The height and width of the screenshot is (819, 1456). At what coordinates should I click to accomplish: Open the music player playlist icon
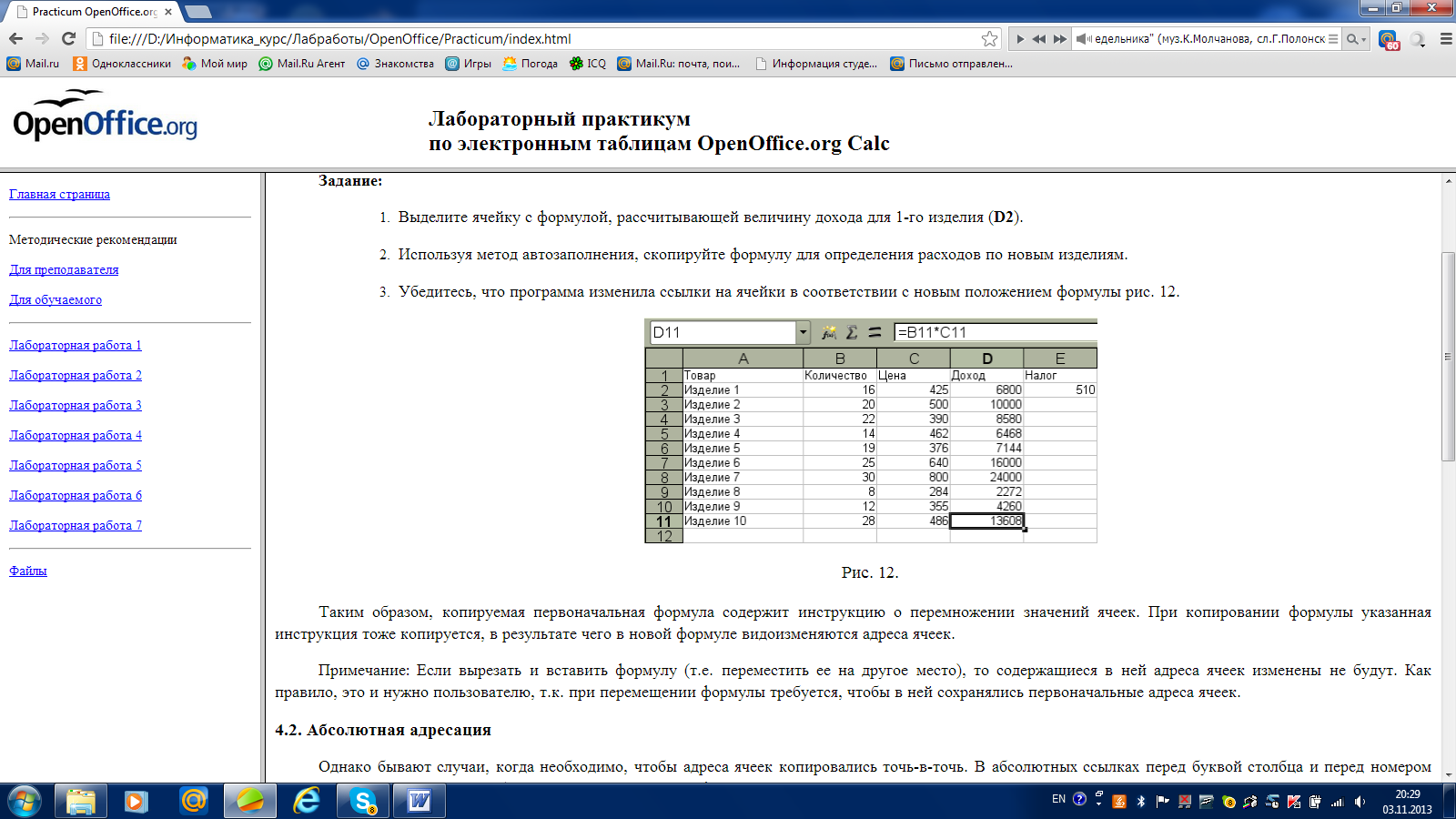(x=1333, y=39)
